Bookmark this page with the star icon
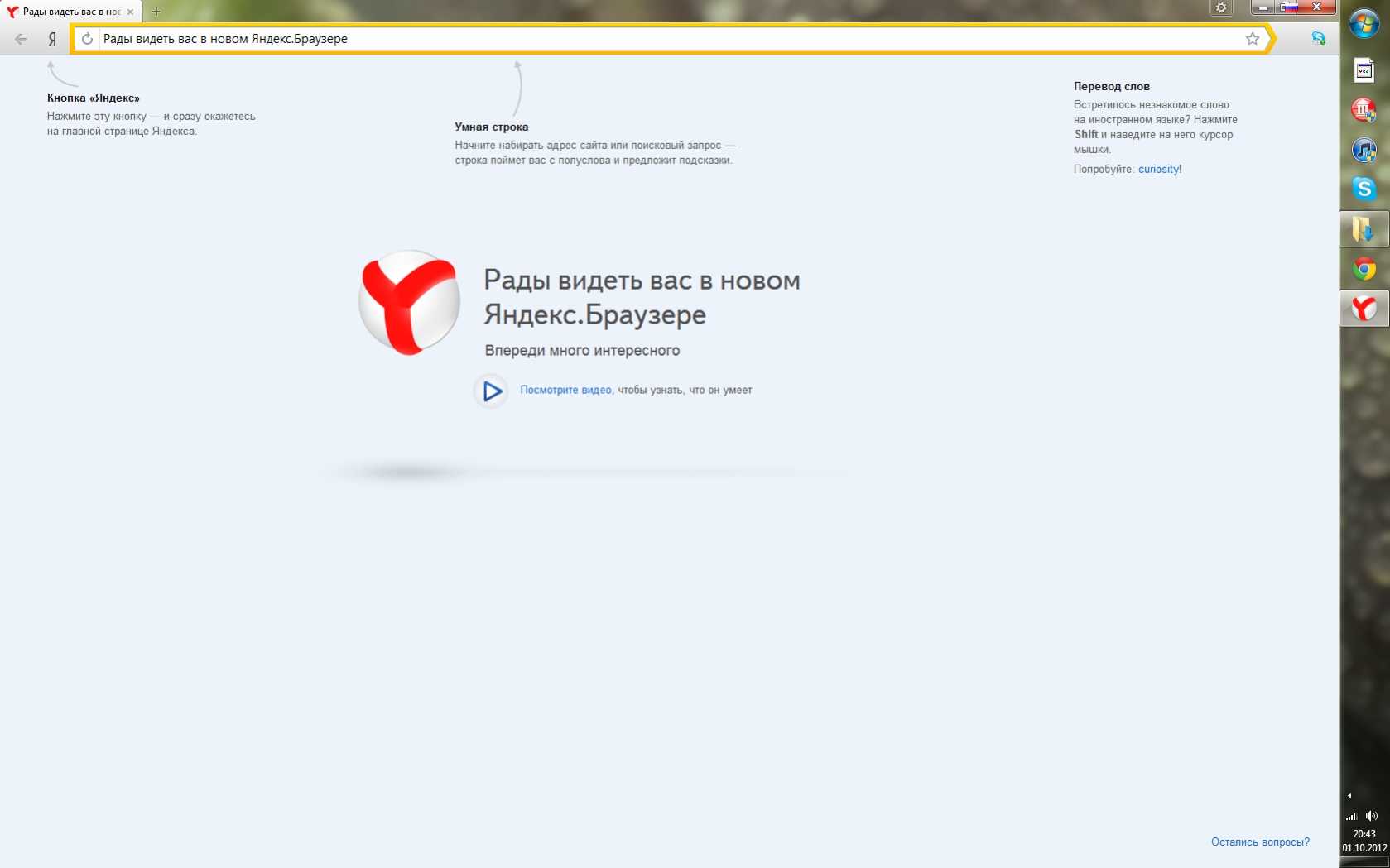Image resolution: width=1390 pixels, height=868 pixels. tap(1252, 39)
